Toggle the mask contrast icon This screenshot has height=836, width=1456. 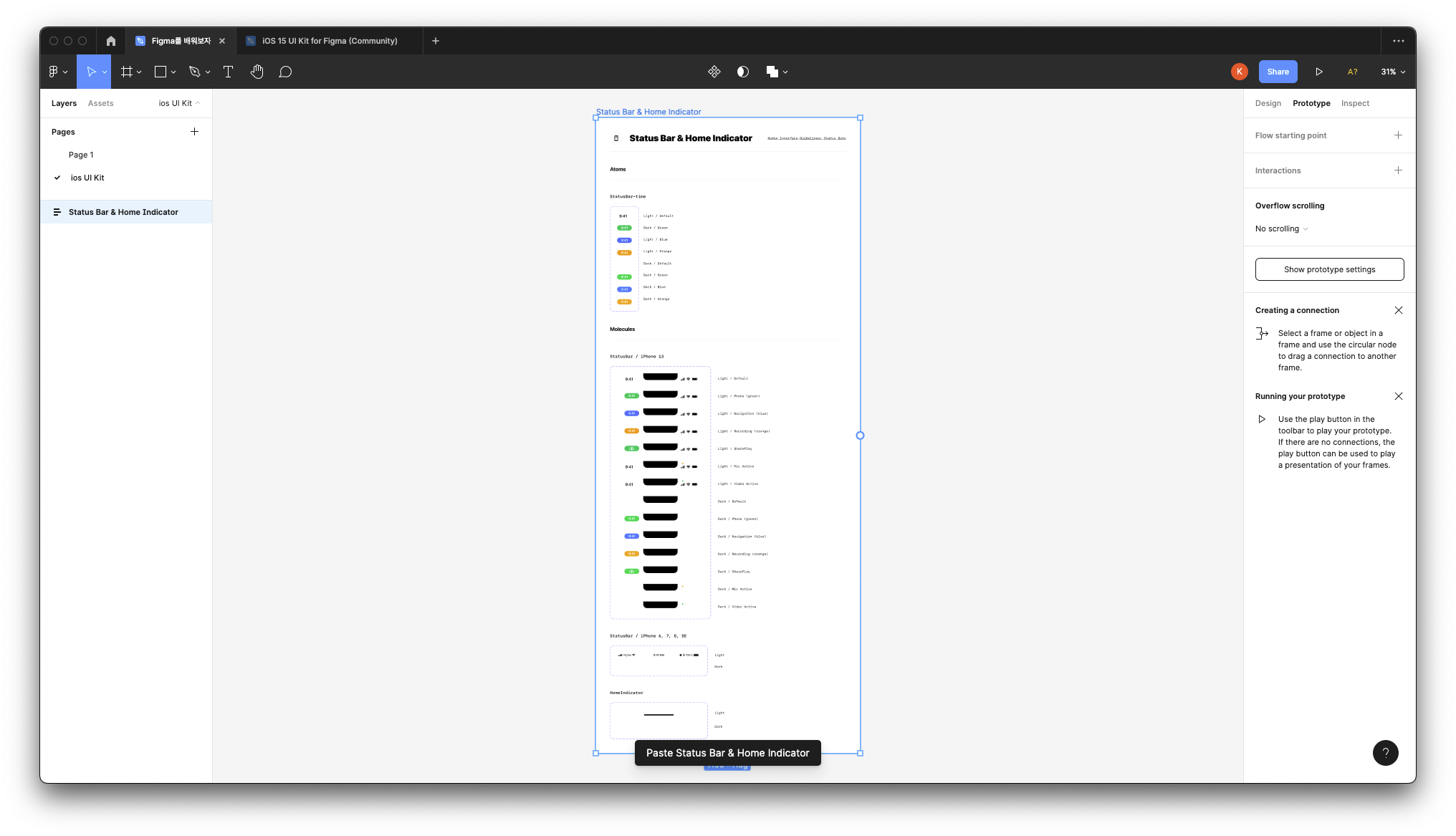click(x=743, y=72)
